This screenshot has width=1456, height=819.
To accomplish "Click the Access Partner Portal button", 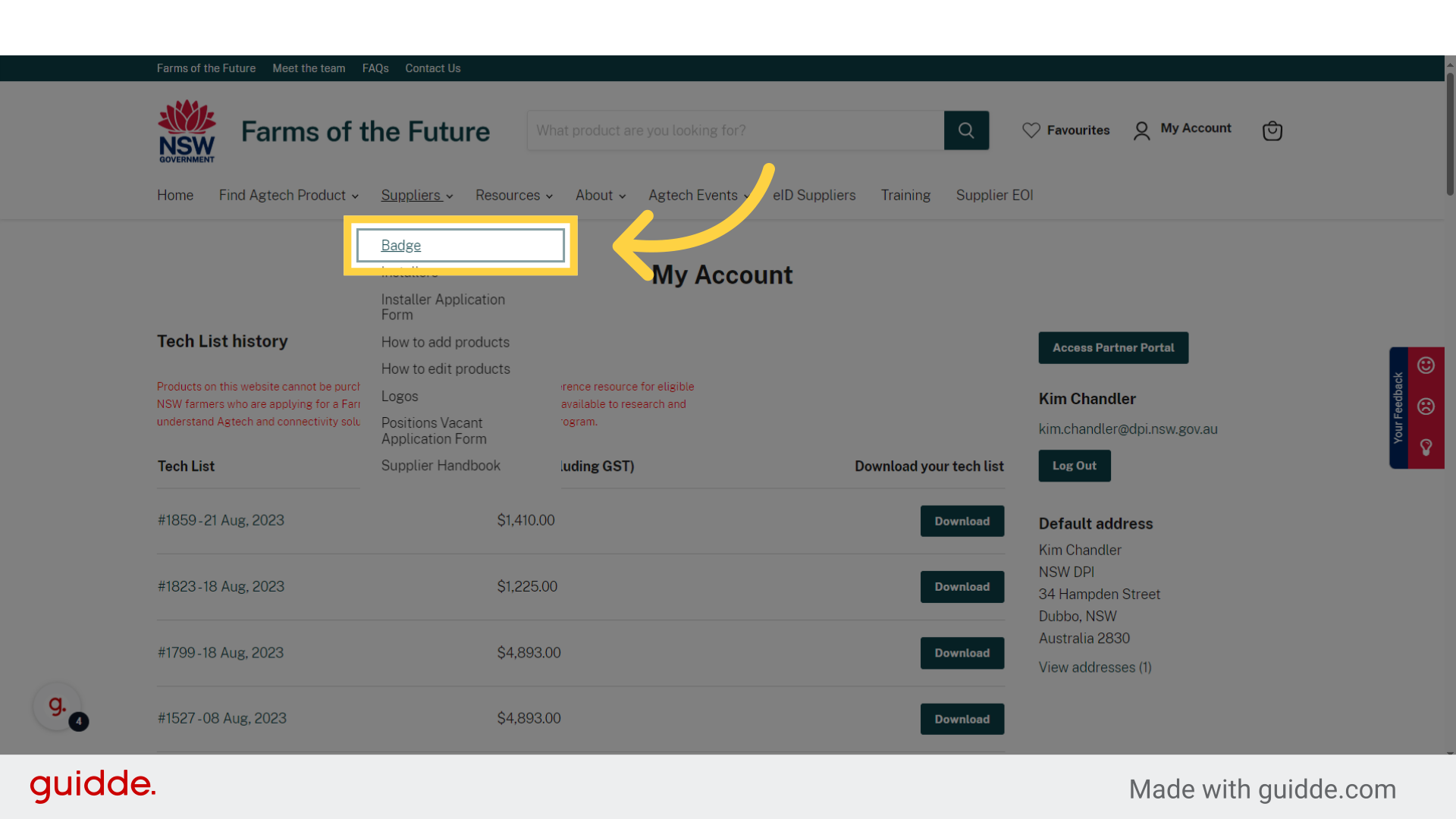I will point(1113,347).
